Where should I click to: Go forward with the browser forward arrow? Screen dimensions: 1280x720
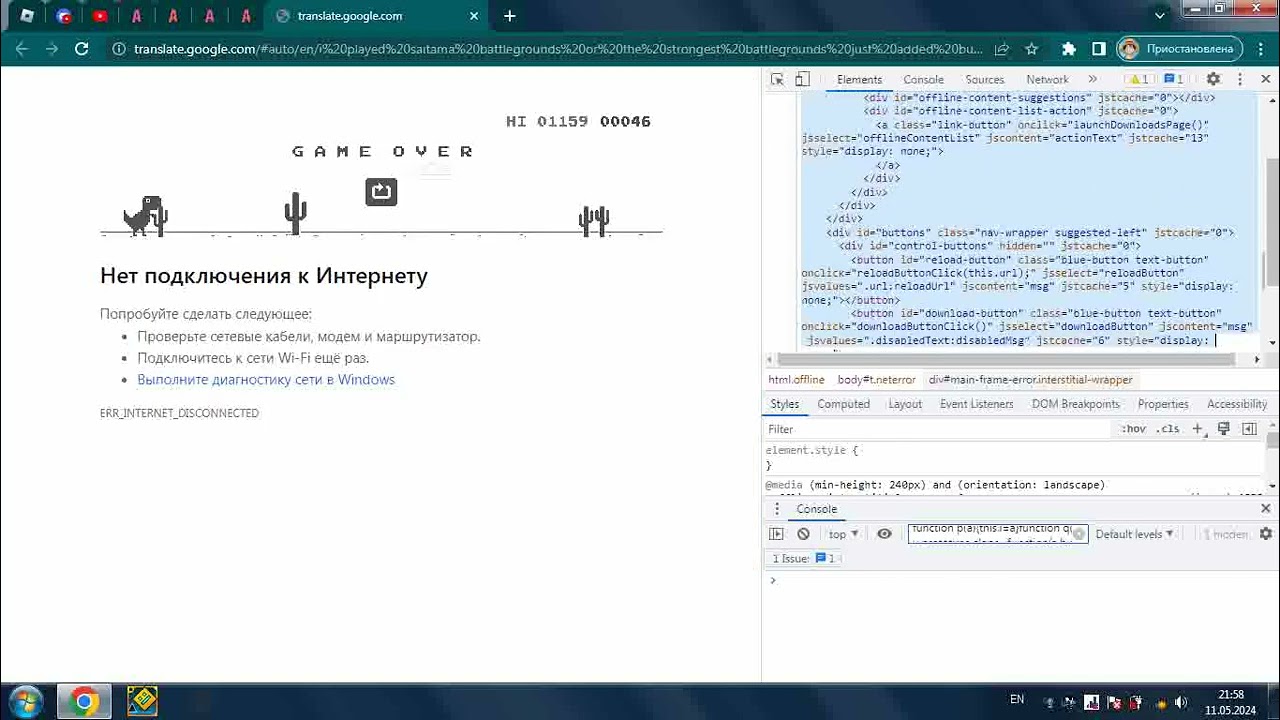click(52, 48)
